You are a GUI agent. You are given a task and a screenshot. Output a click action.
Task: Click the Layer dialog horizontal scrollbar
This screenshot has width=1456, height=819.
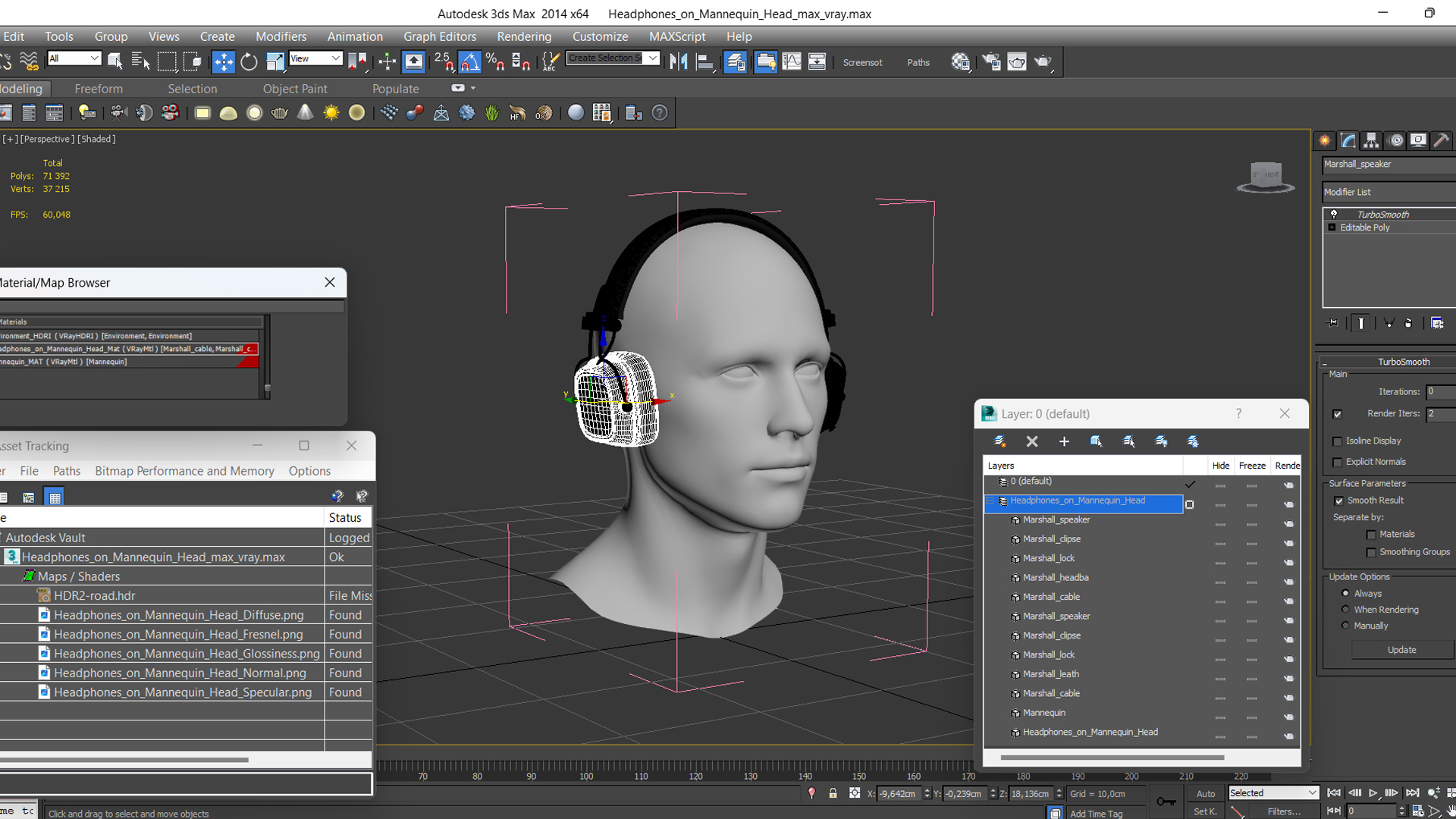click(x=1112, y=758)
